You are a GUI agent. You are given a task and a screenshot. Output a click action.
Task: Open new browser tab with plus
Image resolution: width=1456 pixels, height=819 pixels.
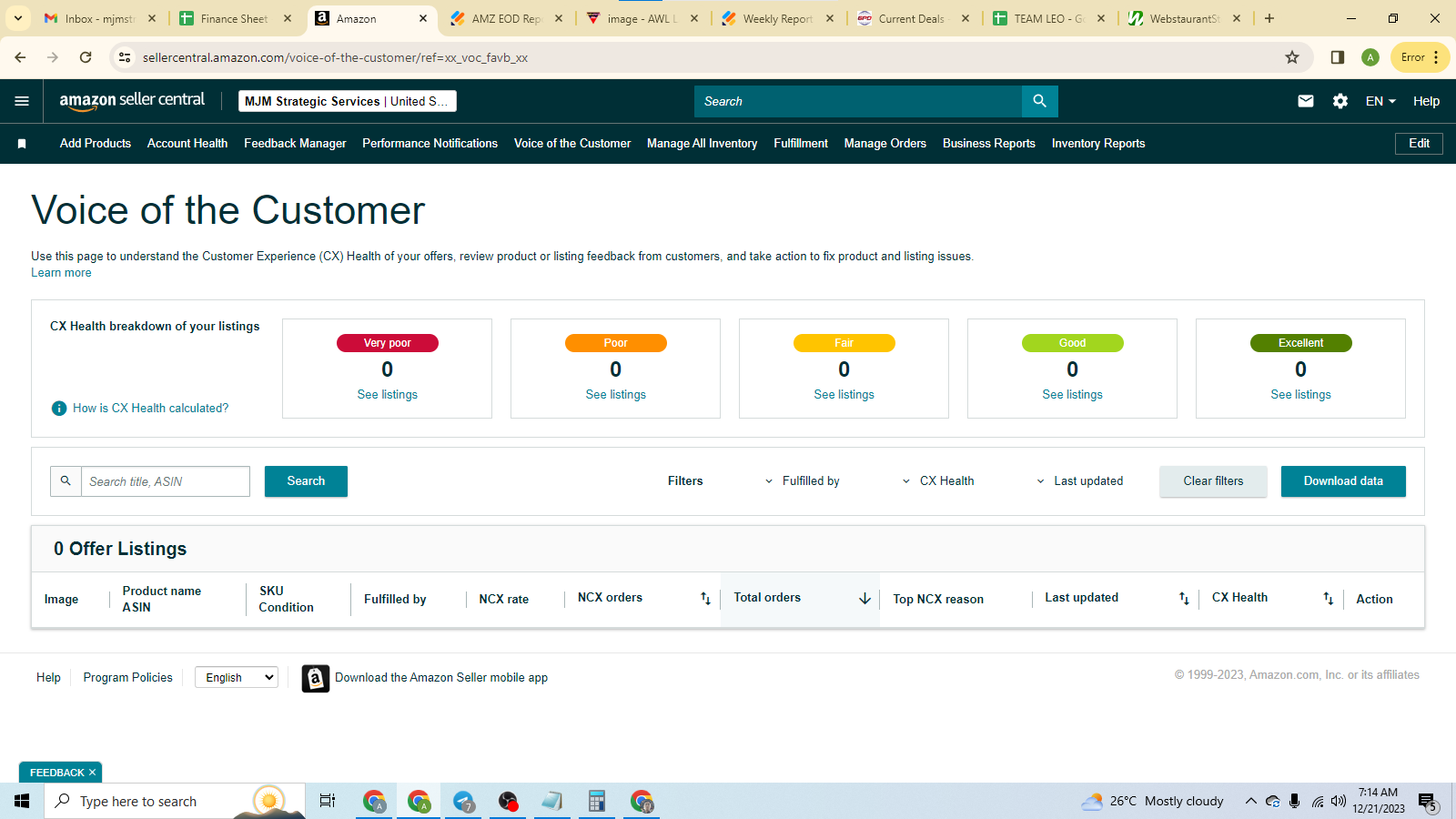1269,18
